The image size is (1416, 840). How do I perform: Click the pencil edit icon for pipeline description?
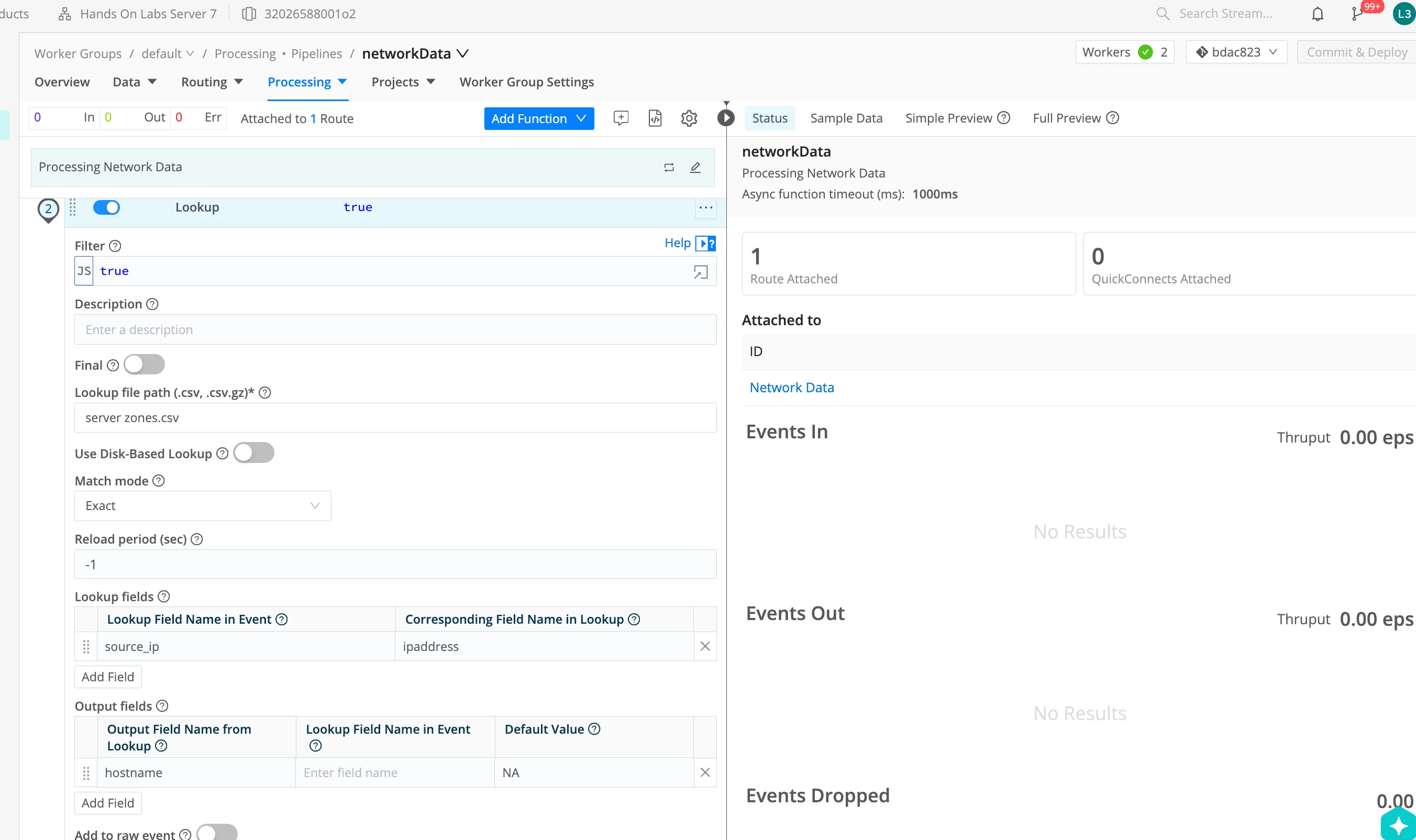(x=695, y=168)
